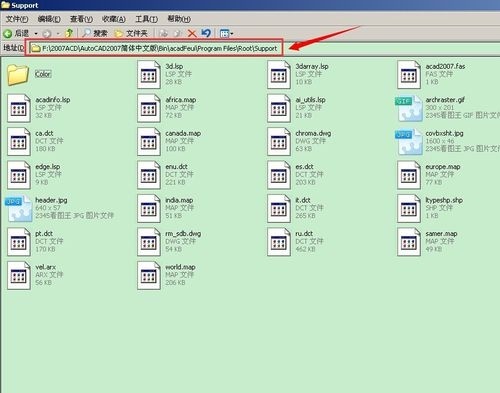The height and width of the screenshot is (393, 500).
Task: Select the ai_utils.lsp file icon
Action: (279, 108)
